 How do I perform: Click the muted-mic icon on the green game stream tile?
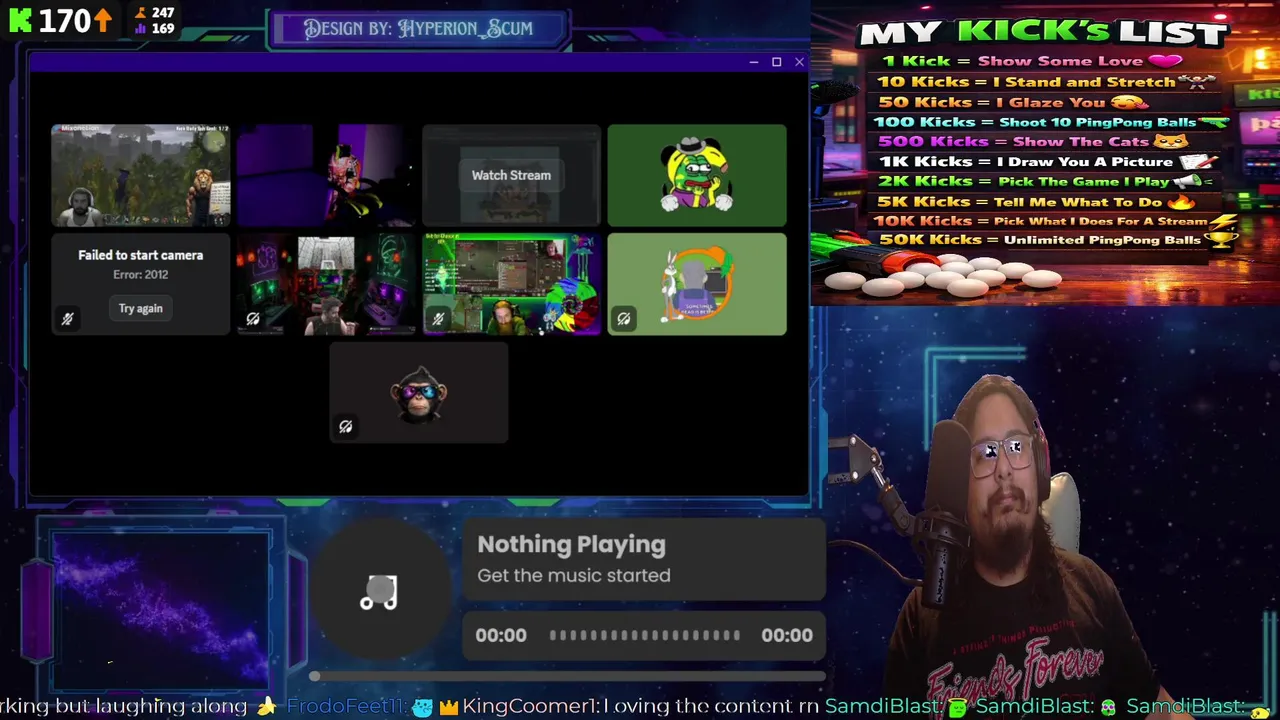tap(438, 319)
